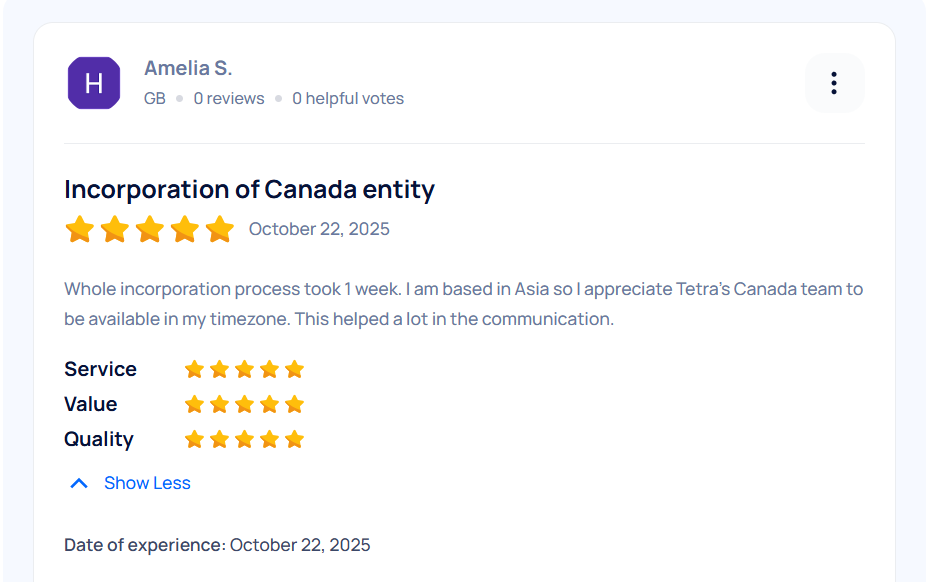Screen dimensions: 932x582
Task: Open the three-dot options menu
Action: pyautogui.click(x=834, y=83)
